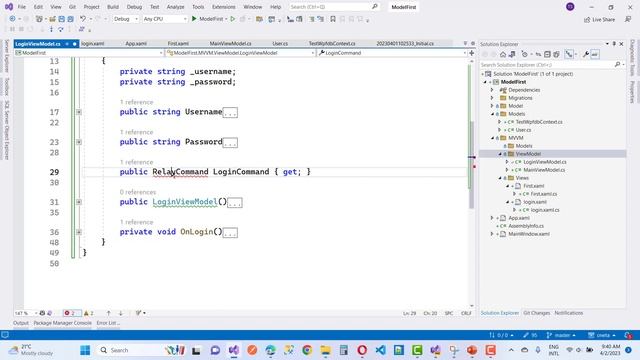Click the account avatar circle in title bar
The image size is (640, 360).
[x=570, y=7]
